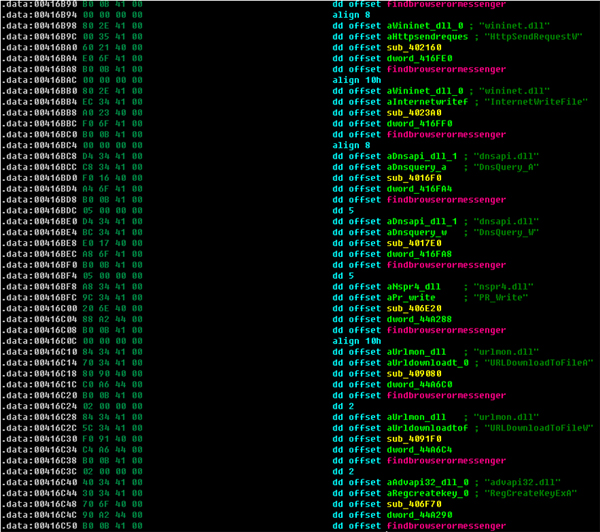Select "align 10h" on the 00416C0C row
The height and width of the screenshot is (532, 600).
pos(357,341)
